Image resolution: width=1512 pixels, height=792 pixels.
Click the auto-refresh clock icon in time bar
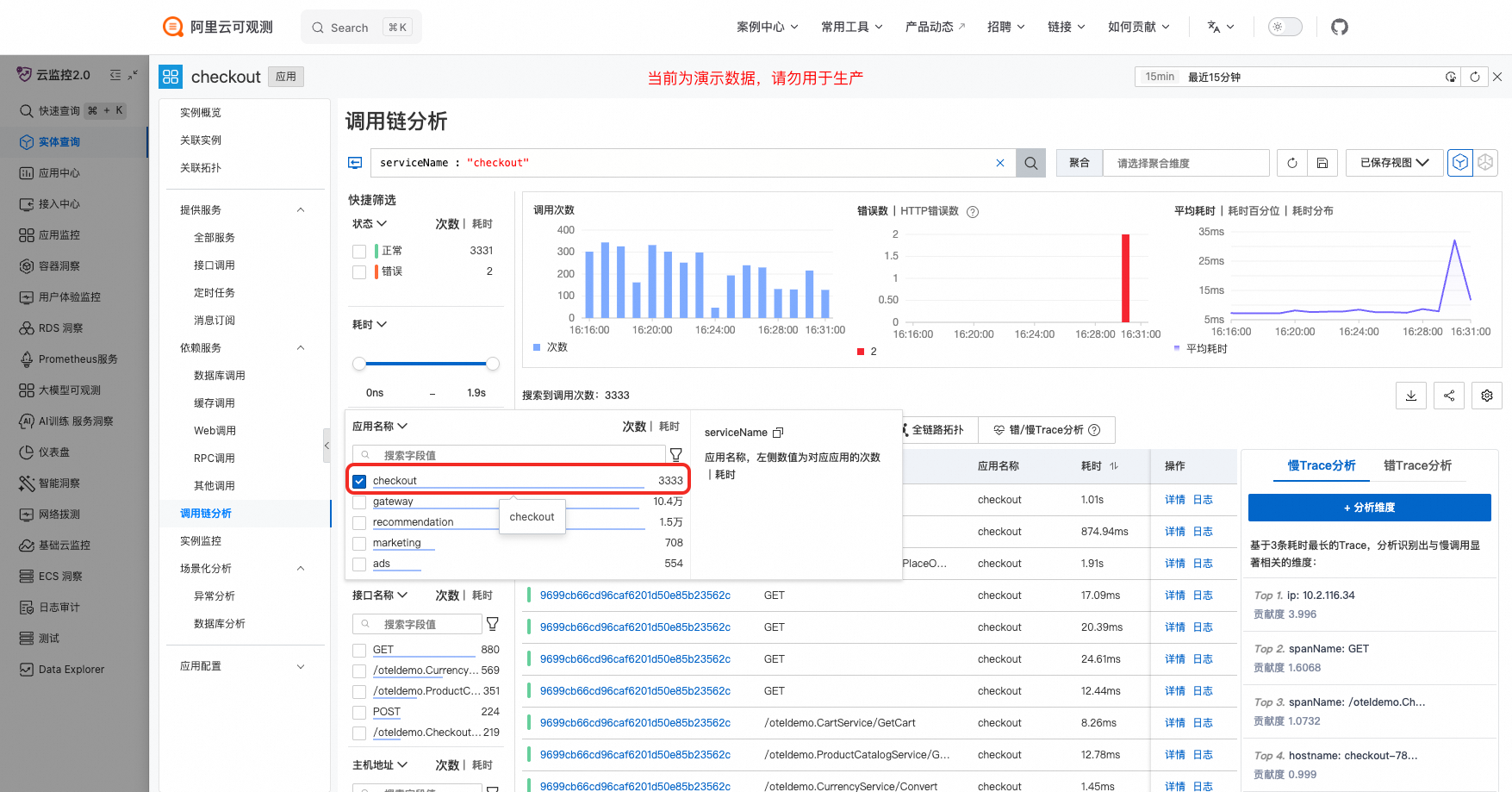pyautogui.click(x=1451, y=77)
